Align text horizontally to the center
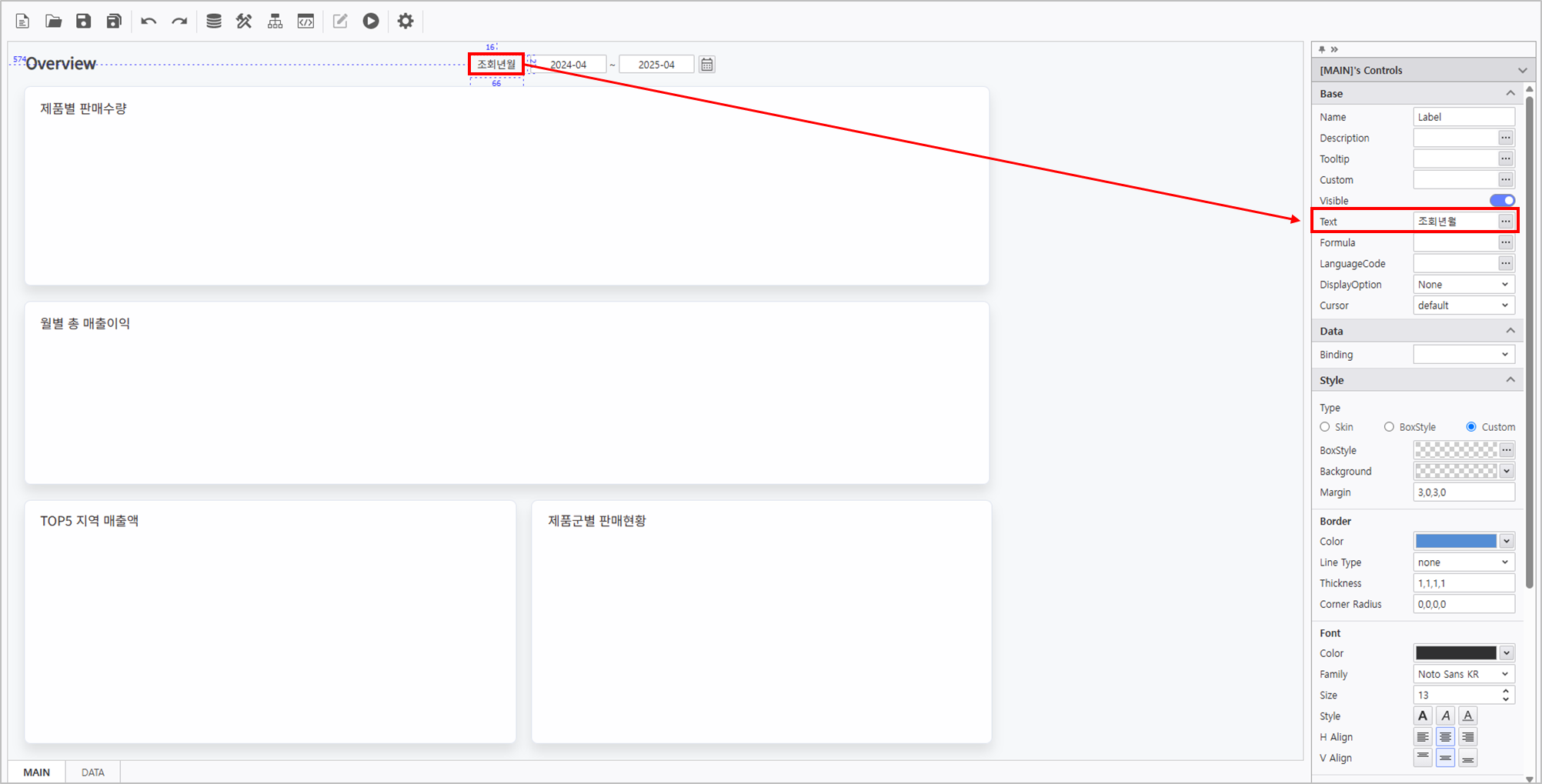This screenshot has width=1542, height=784. pos(1446,737)
